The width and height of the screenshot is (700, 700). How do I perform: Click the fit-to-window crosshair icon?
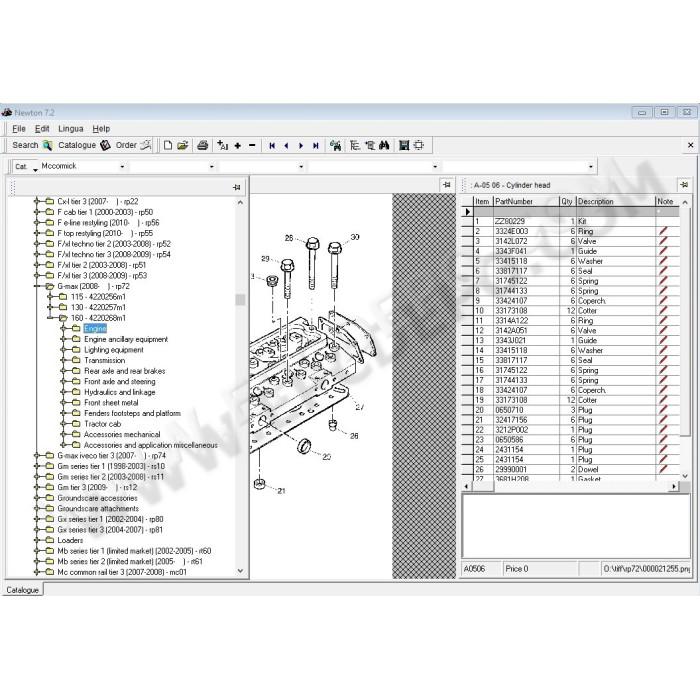419,145
